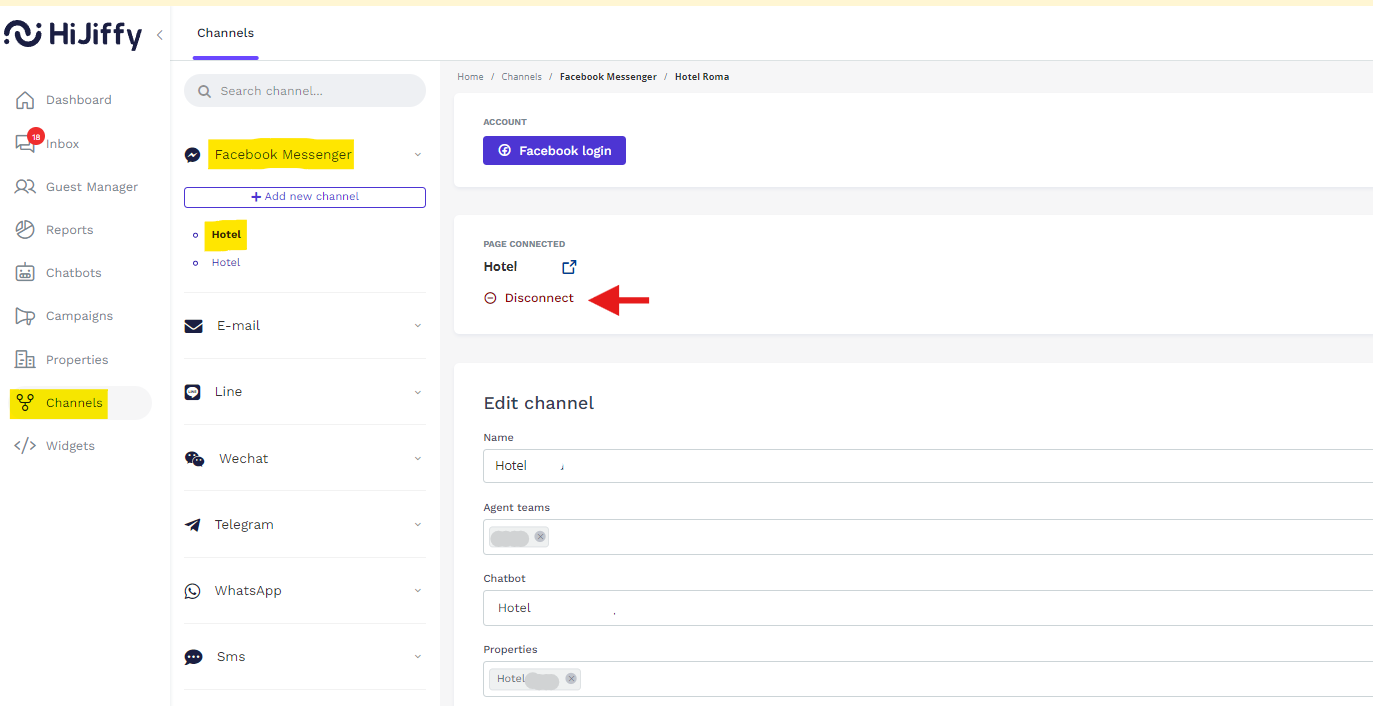Viewport: 1373px width, 706px height.
Task: Click the Guest Manager people icon
Action: click(25, 187)
